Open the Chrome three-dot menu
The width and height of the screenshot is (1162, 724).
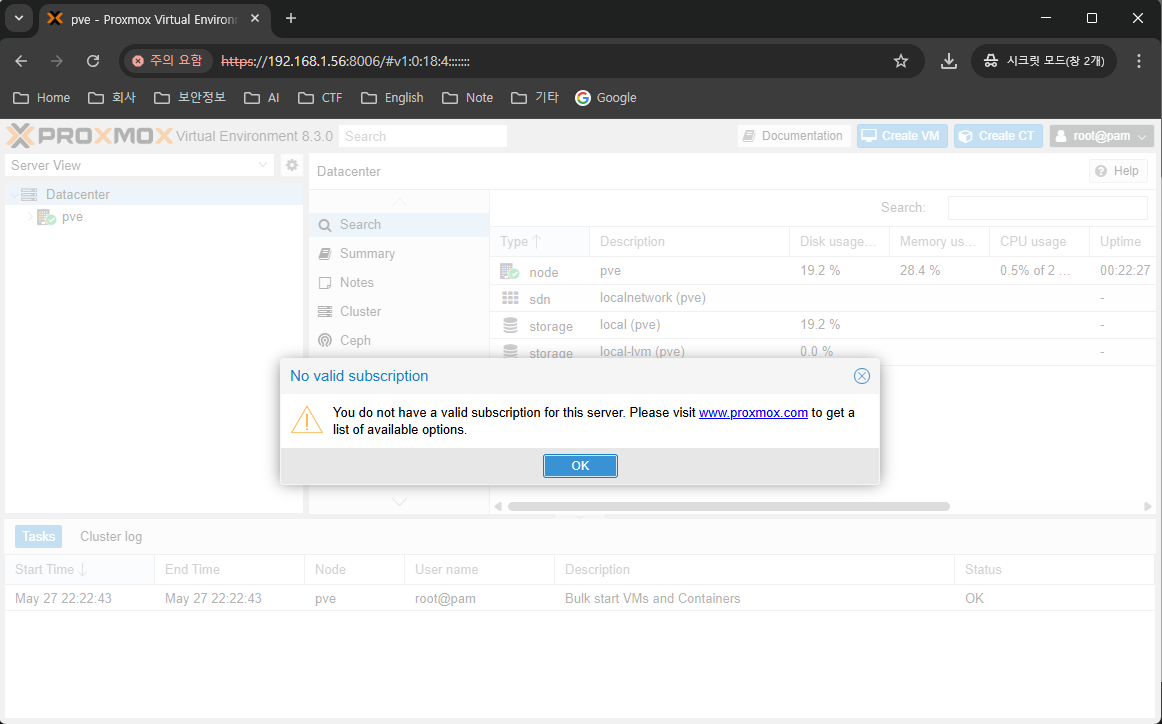click(1139, 61)
